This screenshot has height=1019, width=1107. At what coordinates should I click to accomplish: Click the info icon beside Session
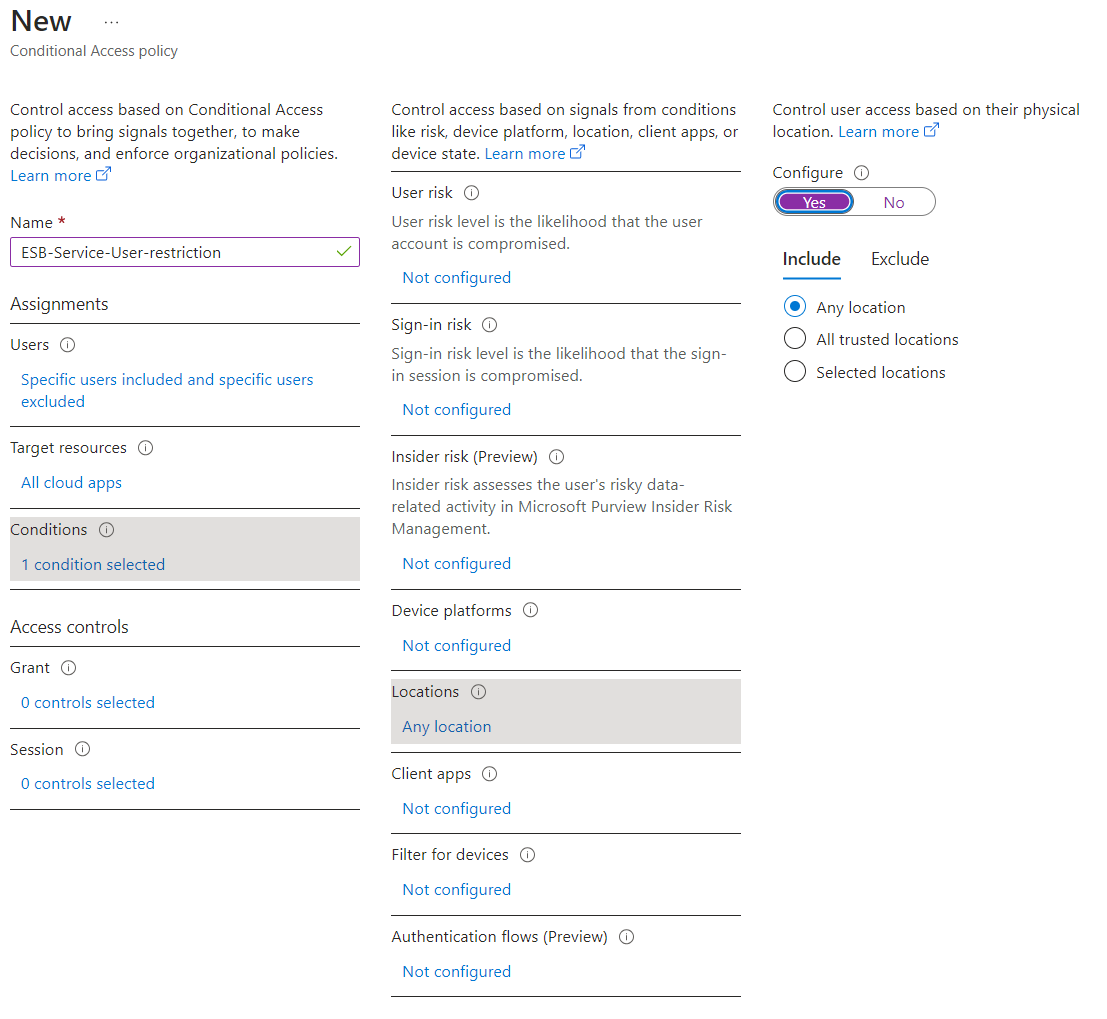tap(83, 749)
